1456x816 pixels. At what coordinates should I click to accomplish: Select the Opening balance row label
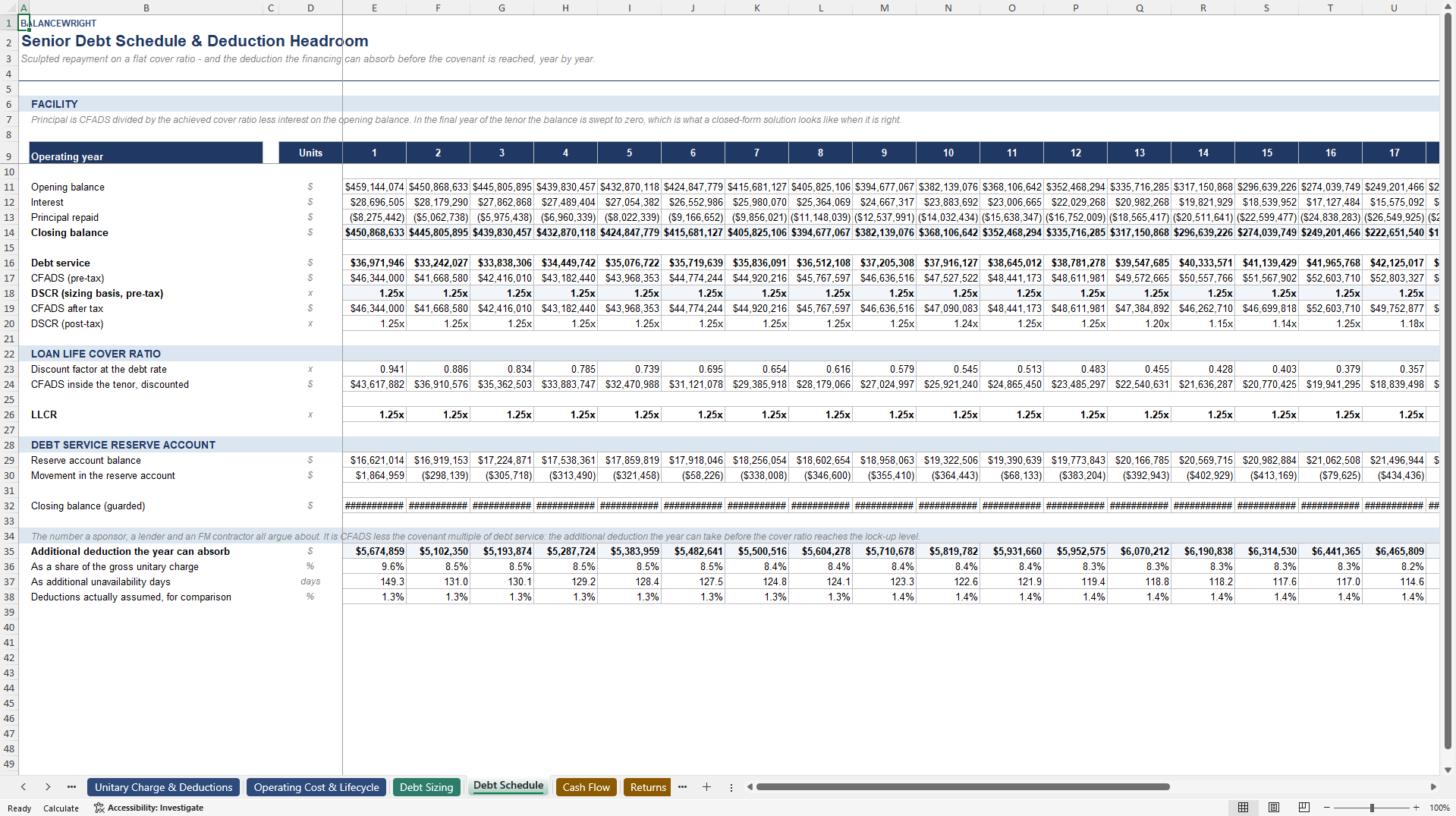pyautogui.click(x=68, y=187)
